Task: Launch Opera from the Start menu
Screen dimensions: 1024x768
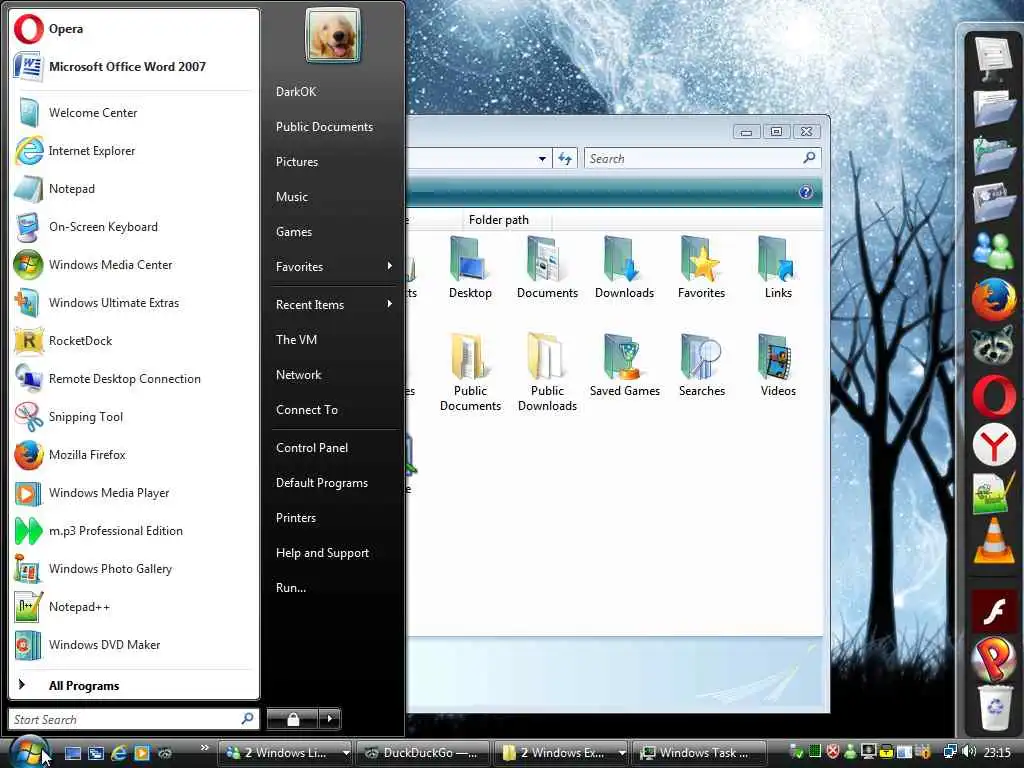Action: [134, 29]
